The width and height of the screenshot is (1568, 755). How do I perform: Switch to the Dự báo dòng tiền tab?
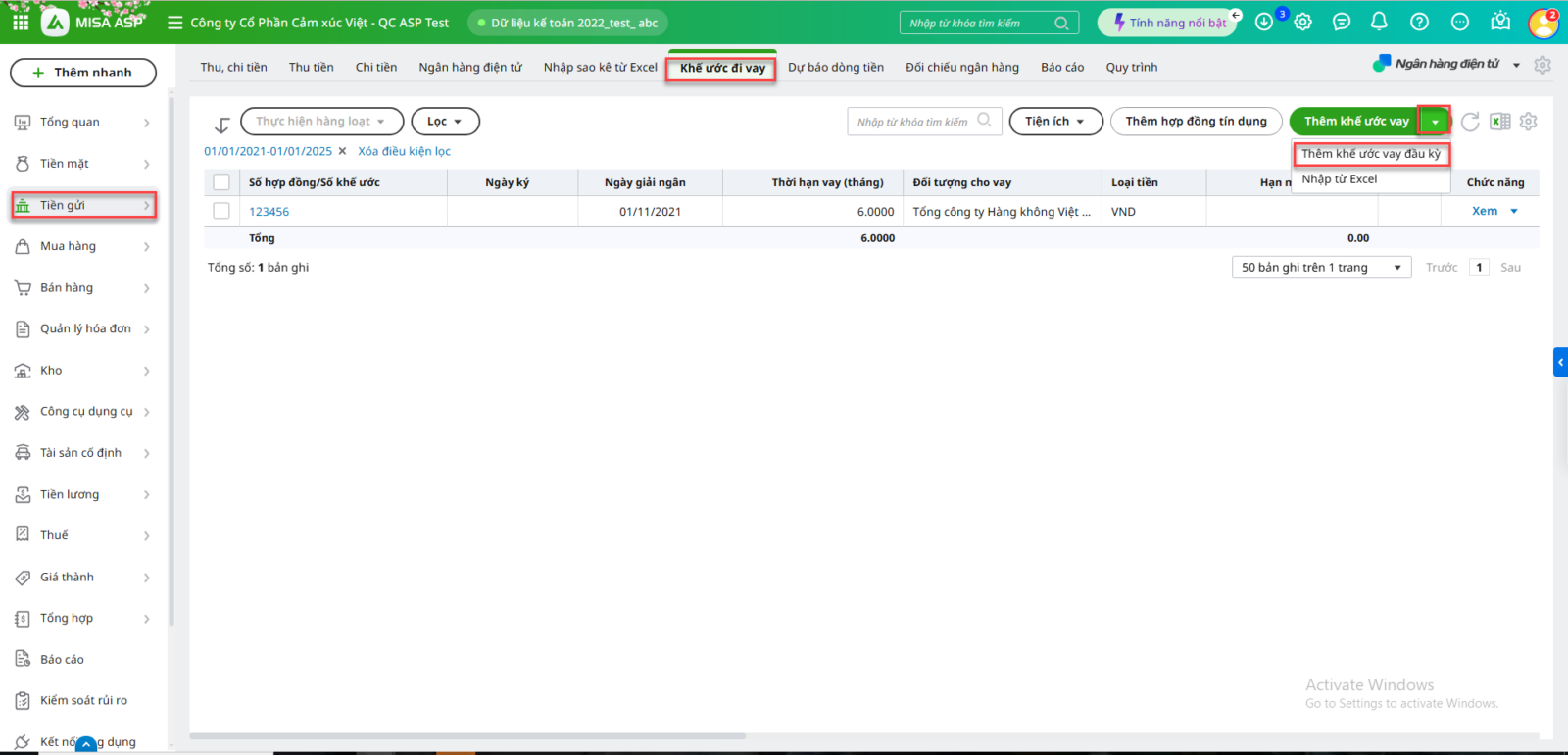point(835,68)
